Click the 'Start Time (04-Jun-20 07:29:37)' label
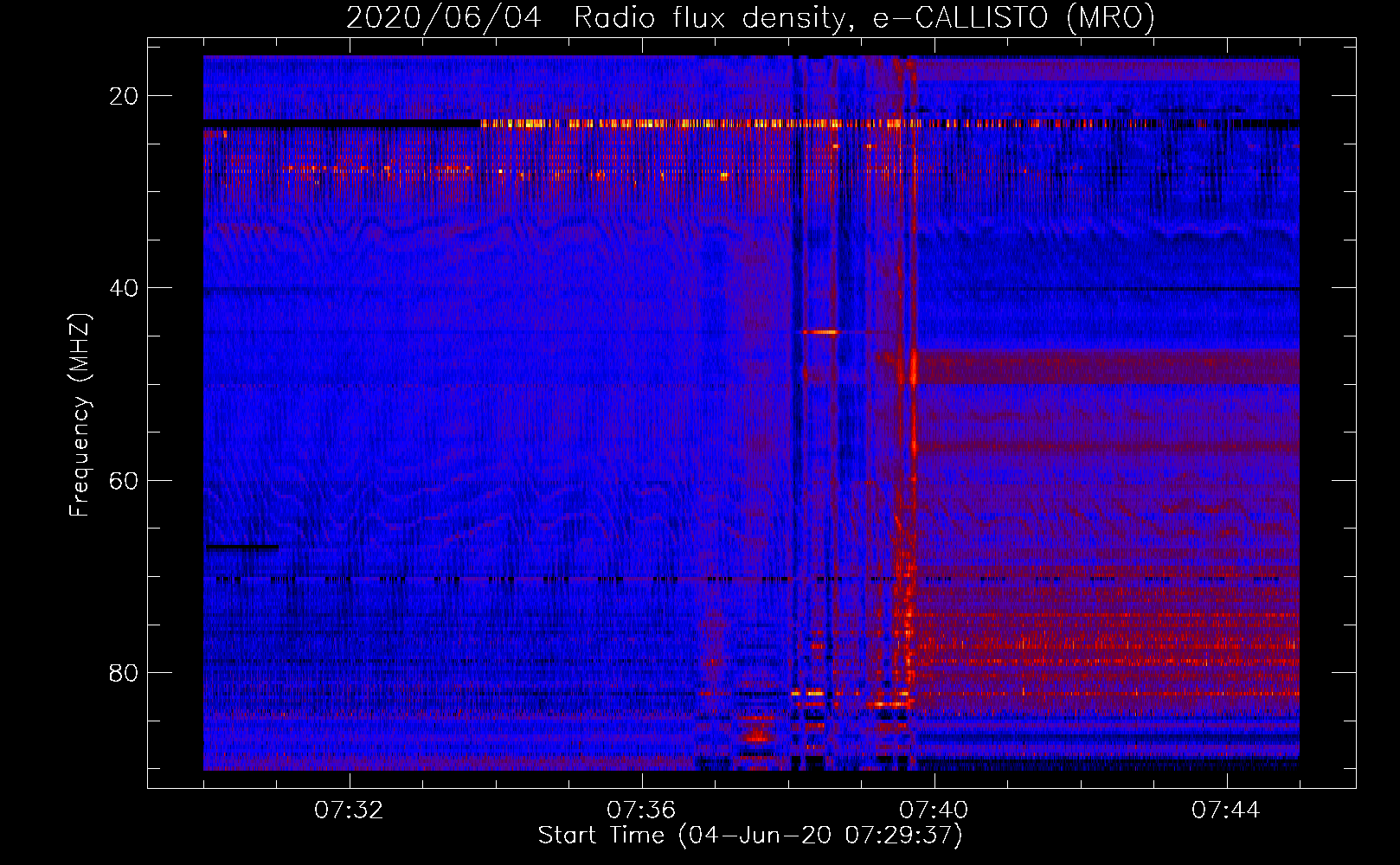The height and width of the screenshot is (865, 1400). (x=750, y=836)
